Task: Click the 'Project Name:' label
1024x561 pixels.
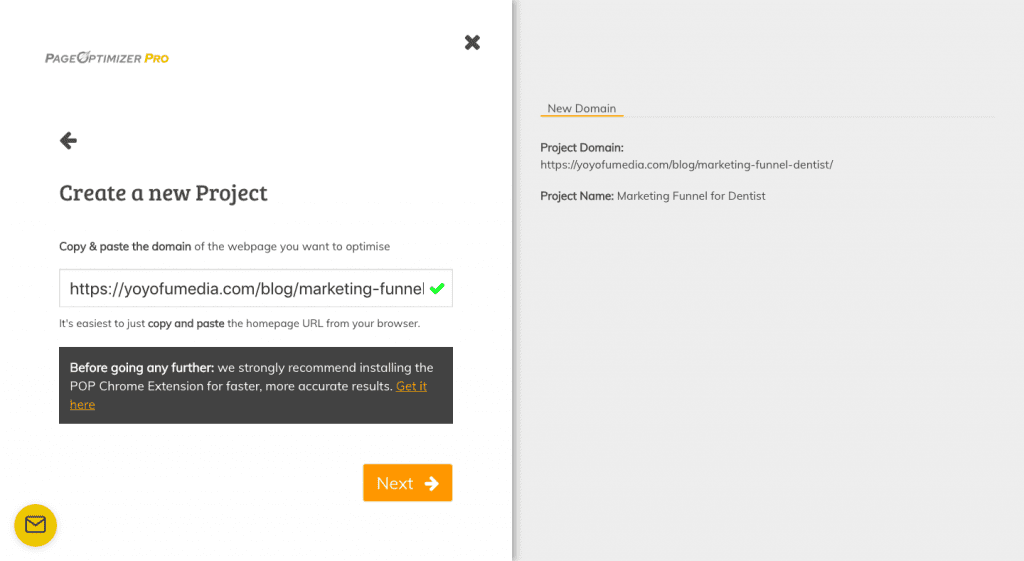Action: click(577, 196)
